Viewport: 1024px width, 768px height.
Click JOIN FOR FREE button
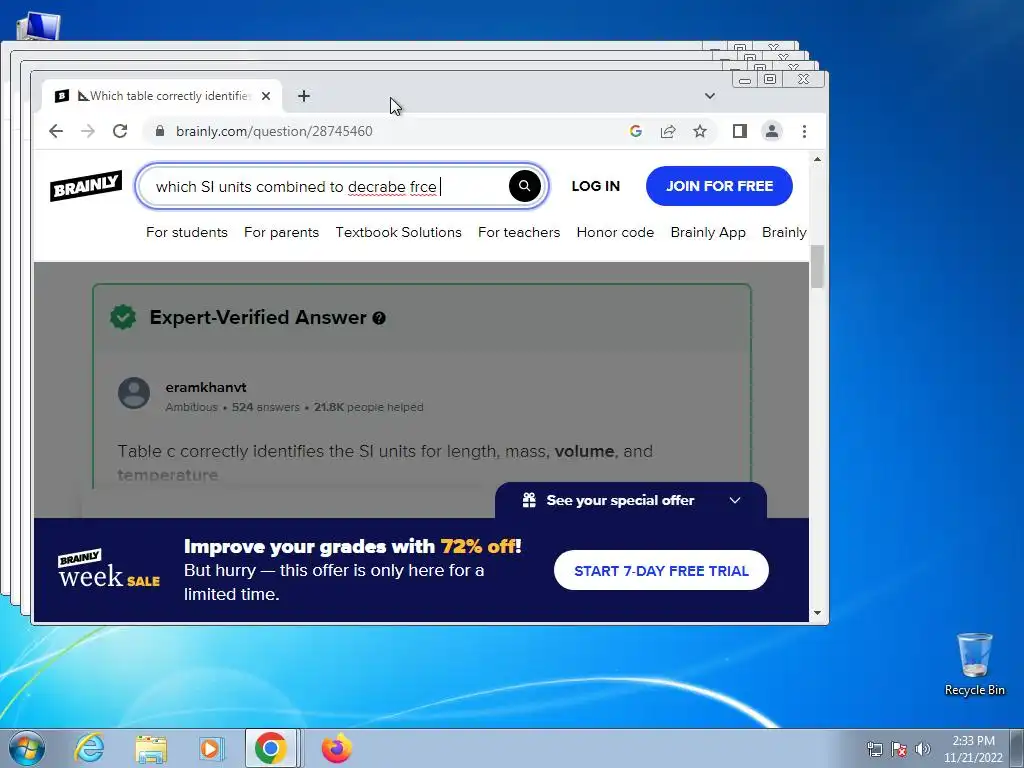click(719, 186)
